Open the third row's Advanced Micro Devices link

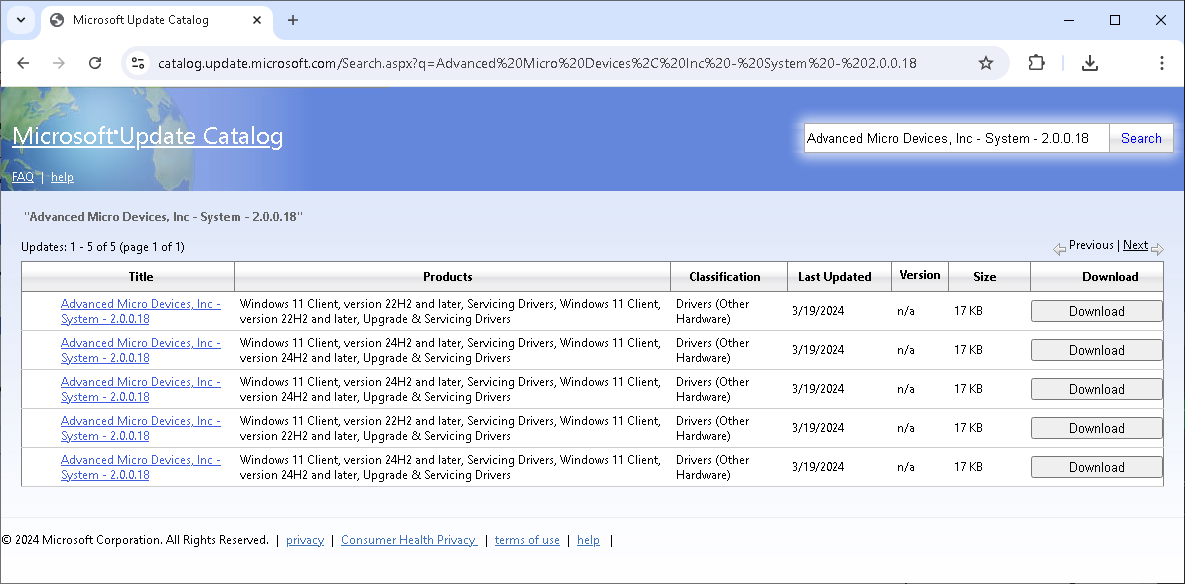point(141,389)
